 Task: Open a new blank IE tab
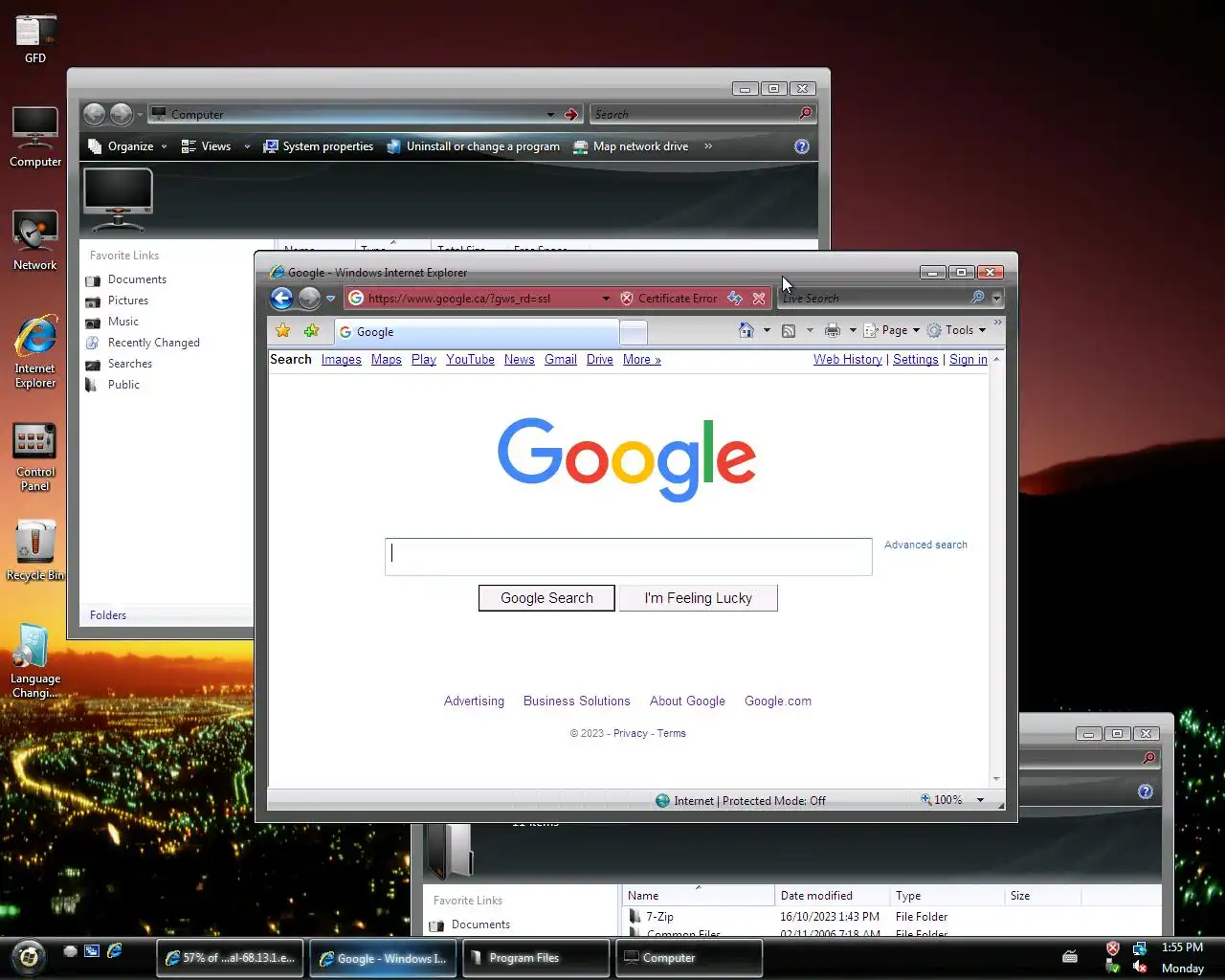tap(634, 333)
